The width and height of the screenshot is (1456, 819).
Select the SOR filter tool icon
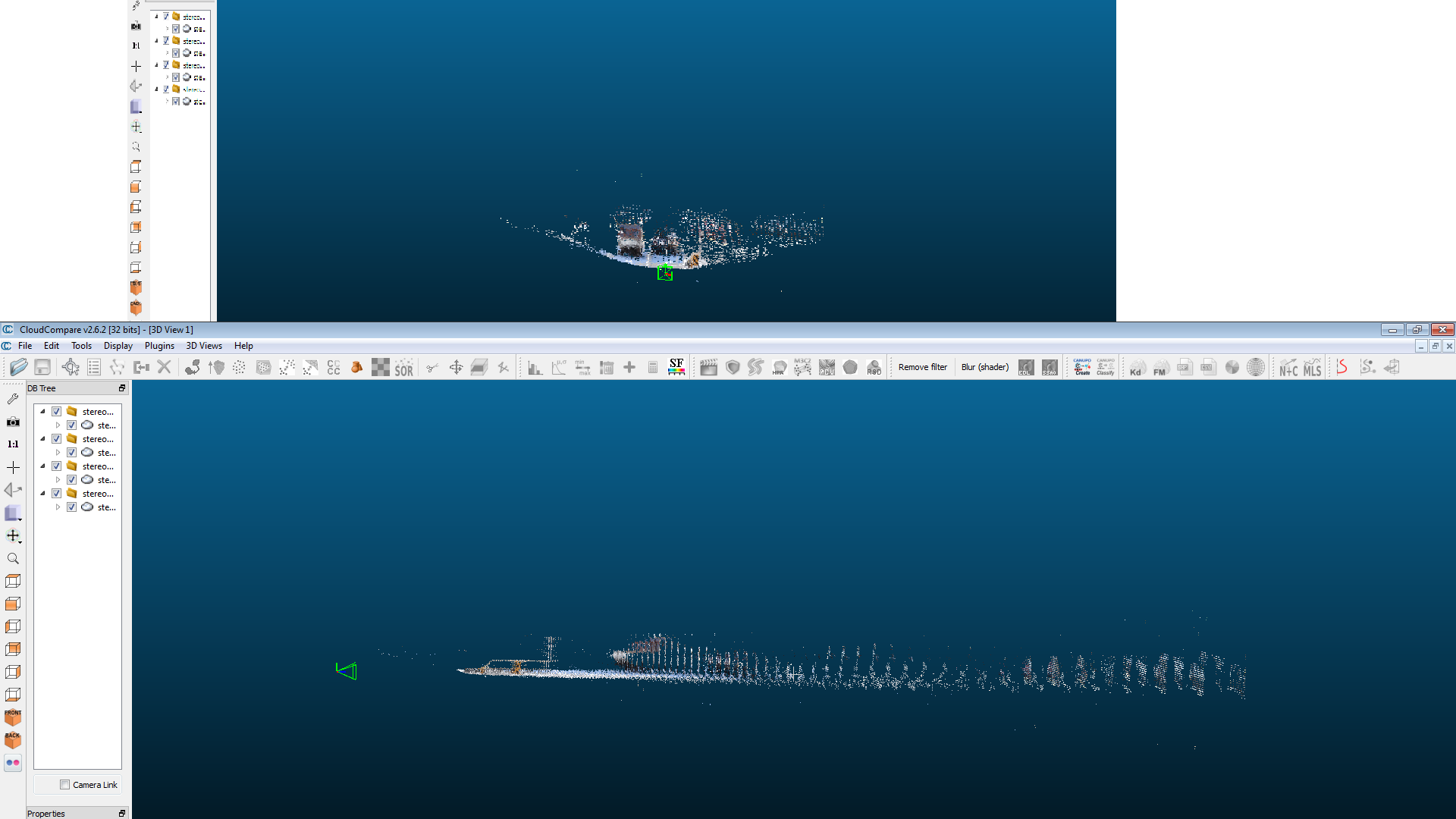pos(404,367)
